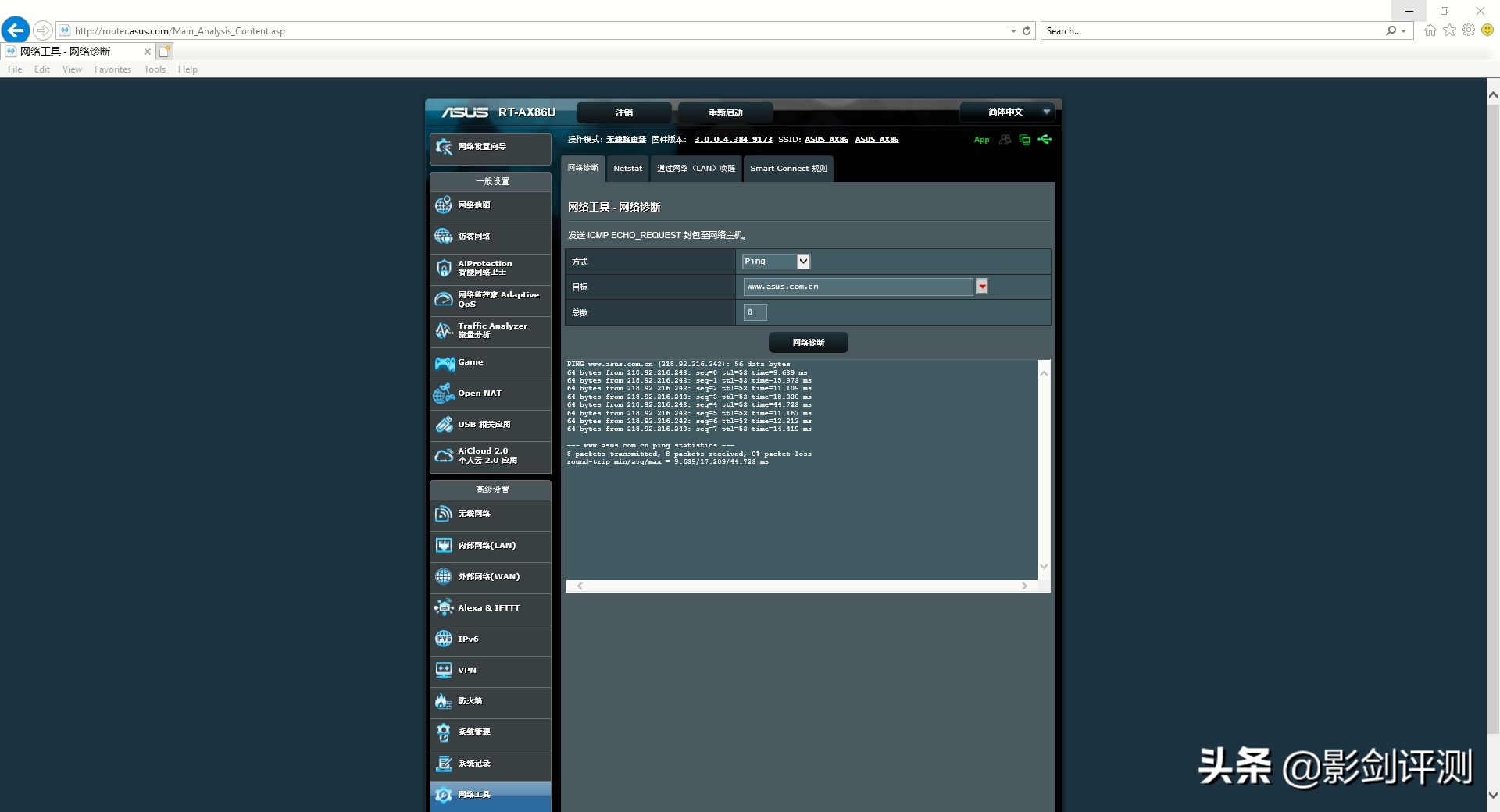Open the View menu
Viewport: 1500px width, 812px height.
(x=72, y=69)
